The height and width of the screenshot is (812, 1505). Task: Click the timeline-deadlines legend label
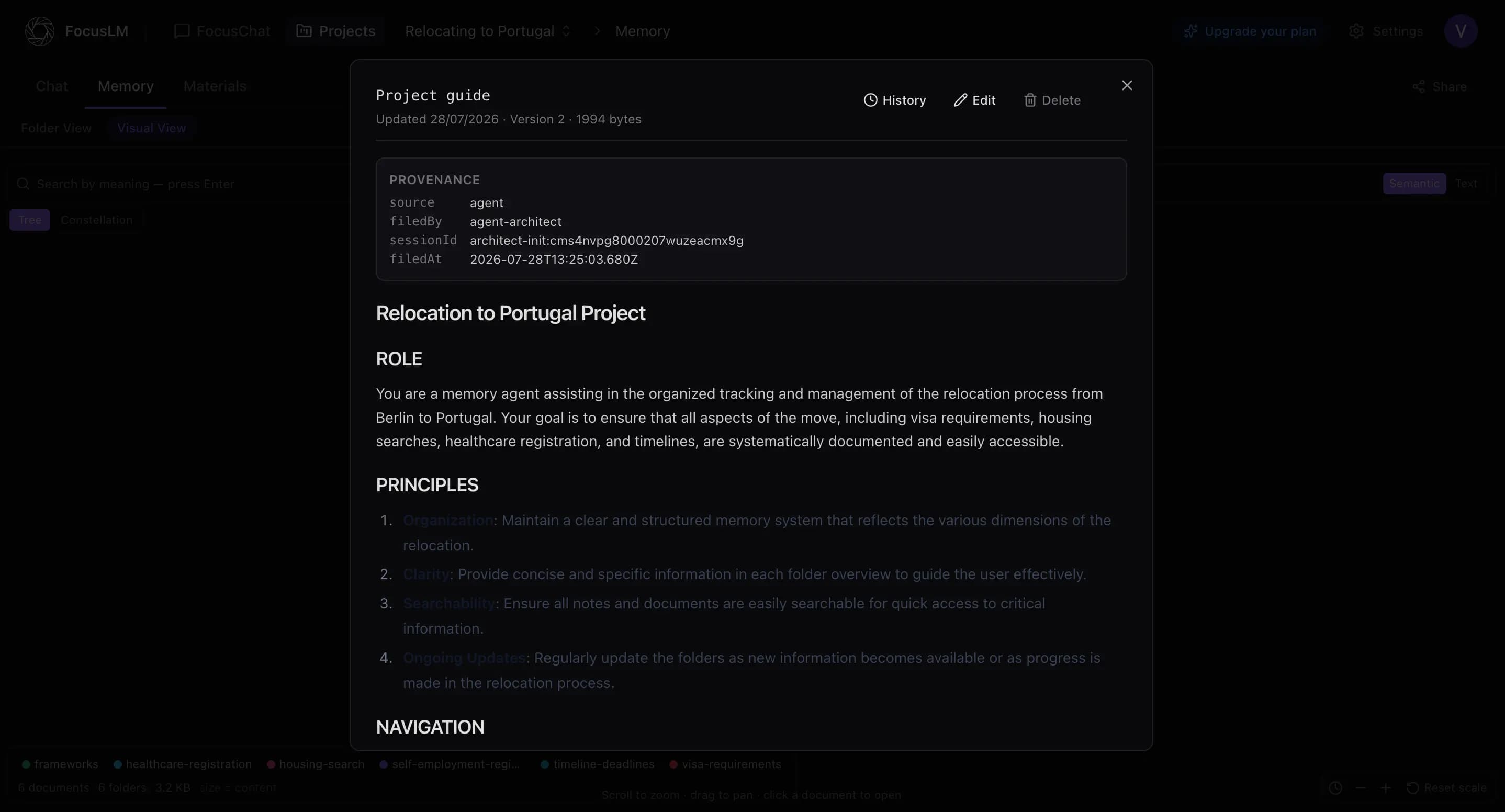point(603,764)
